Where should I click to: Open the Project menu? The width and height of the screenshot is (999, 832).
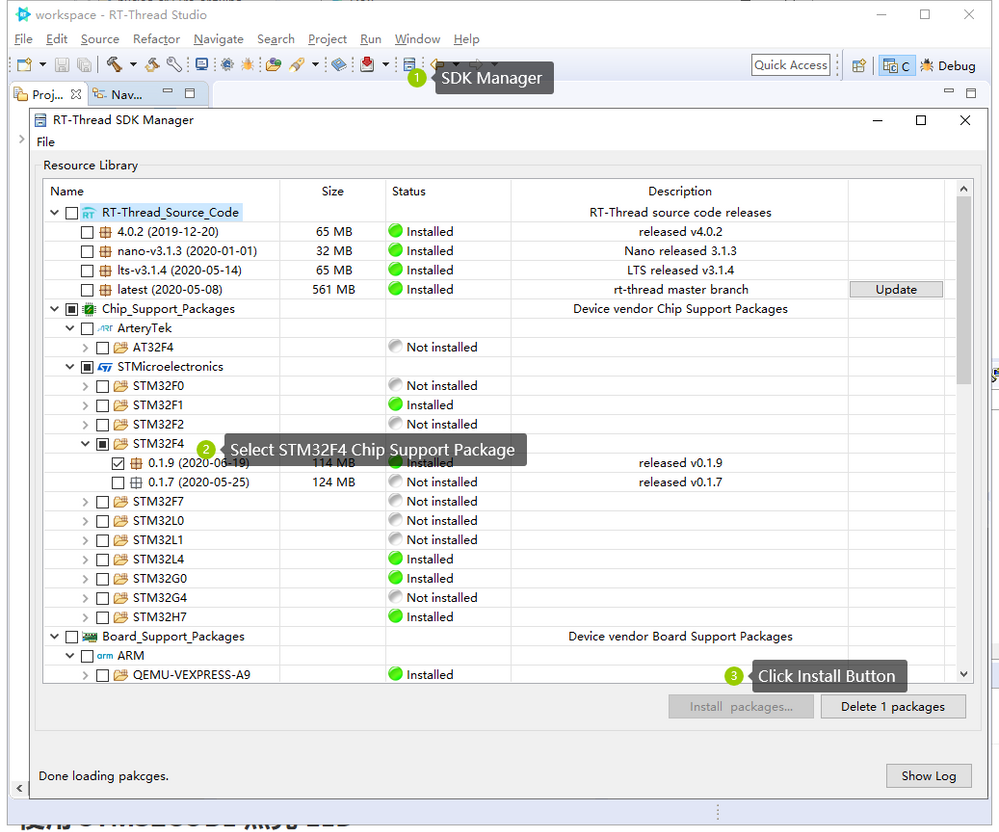(327, 39)
